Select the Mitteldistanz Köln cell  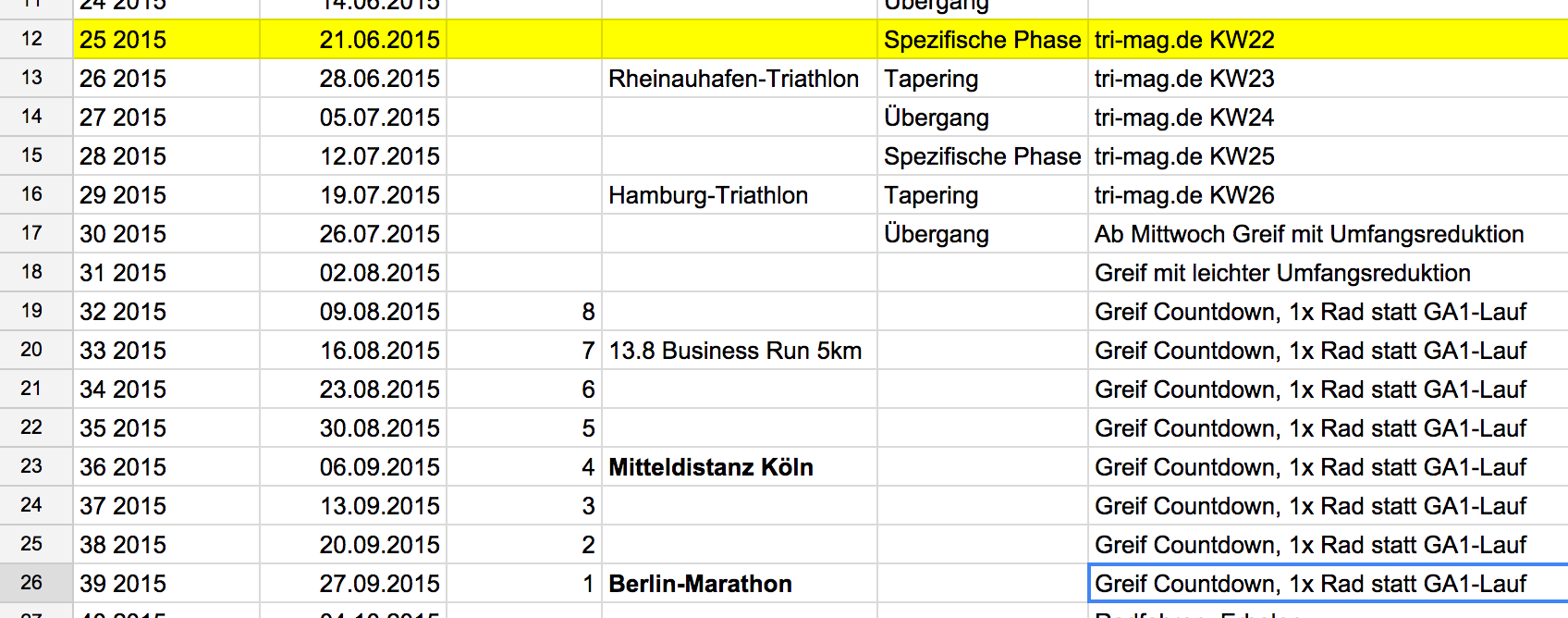pyautogui.click(x=710, y=467)
